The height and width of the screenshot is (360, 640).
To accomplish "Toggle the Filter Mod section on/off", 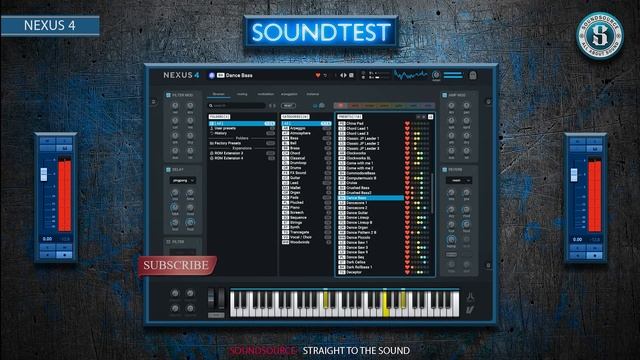I will [168, 95].
